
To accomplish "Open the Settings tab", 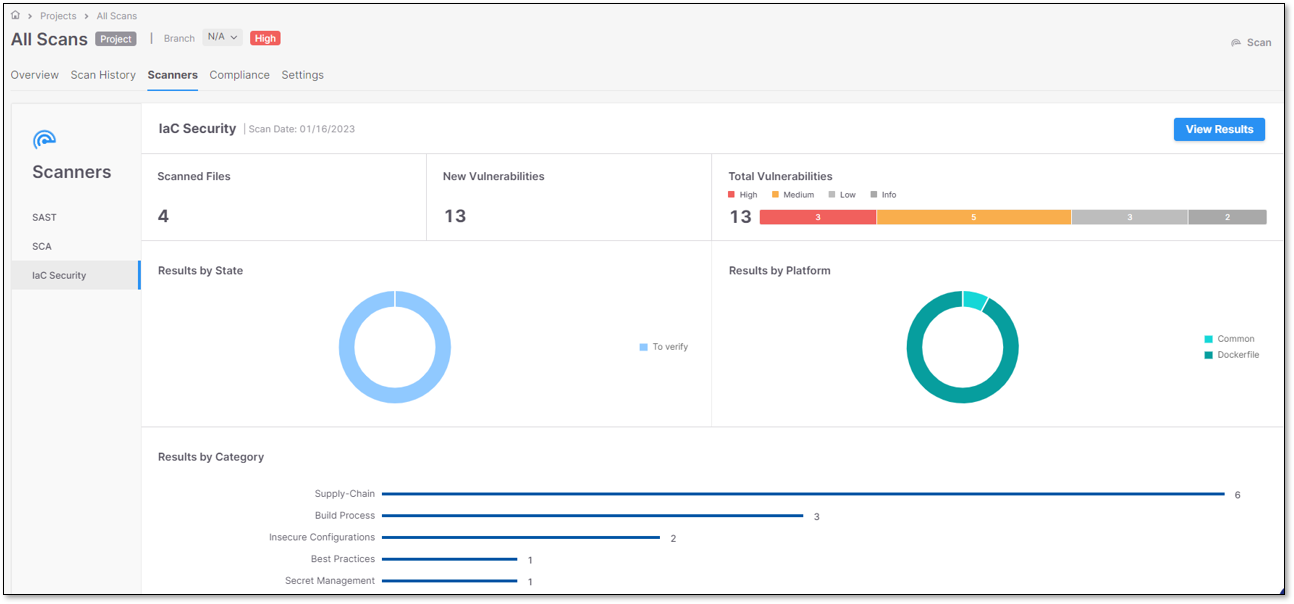I will point(302,75).
